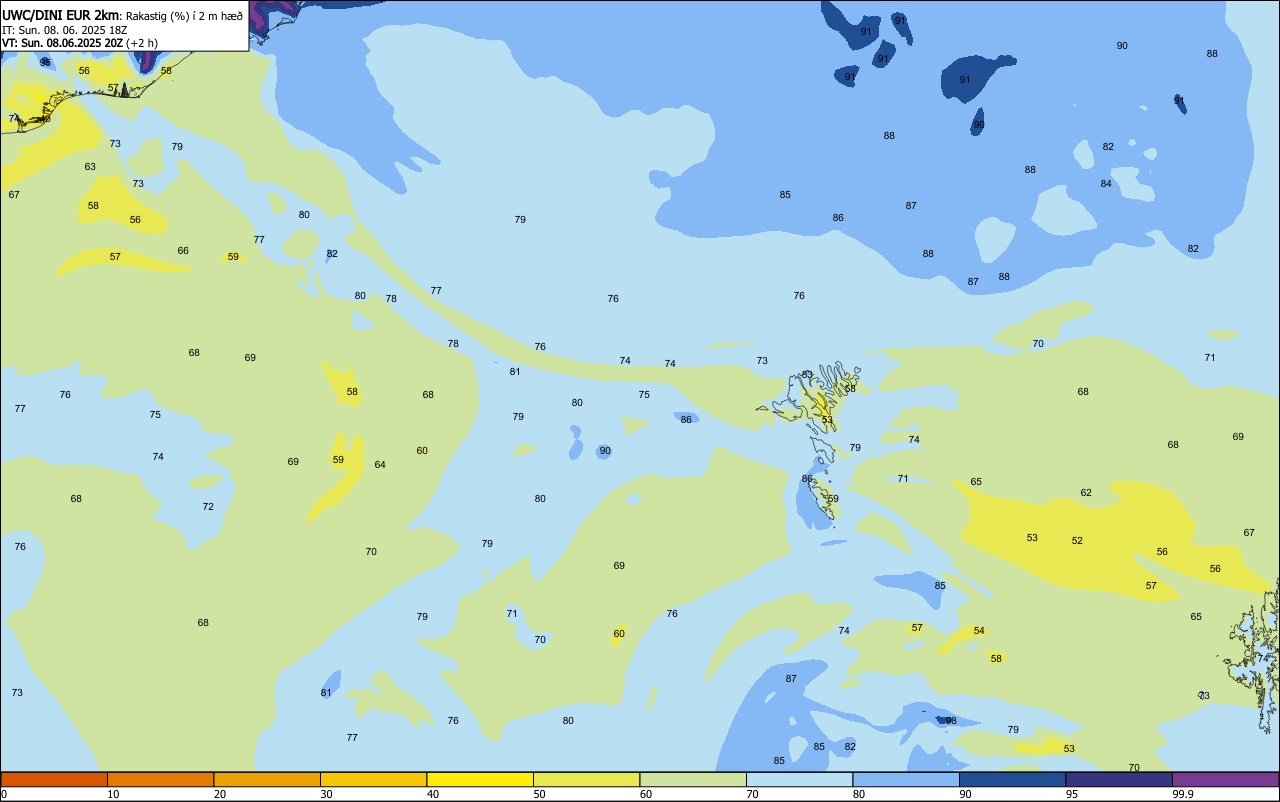Click the humidity value 84 on the map
This screenshot has height=802, width=1280.
click(x=1106, y=184)
